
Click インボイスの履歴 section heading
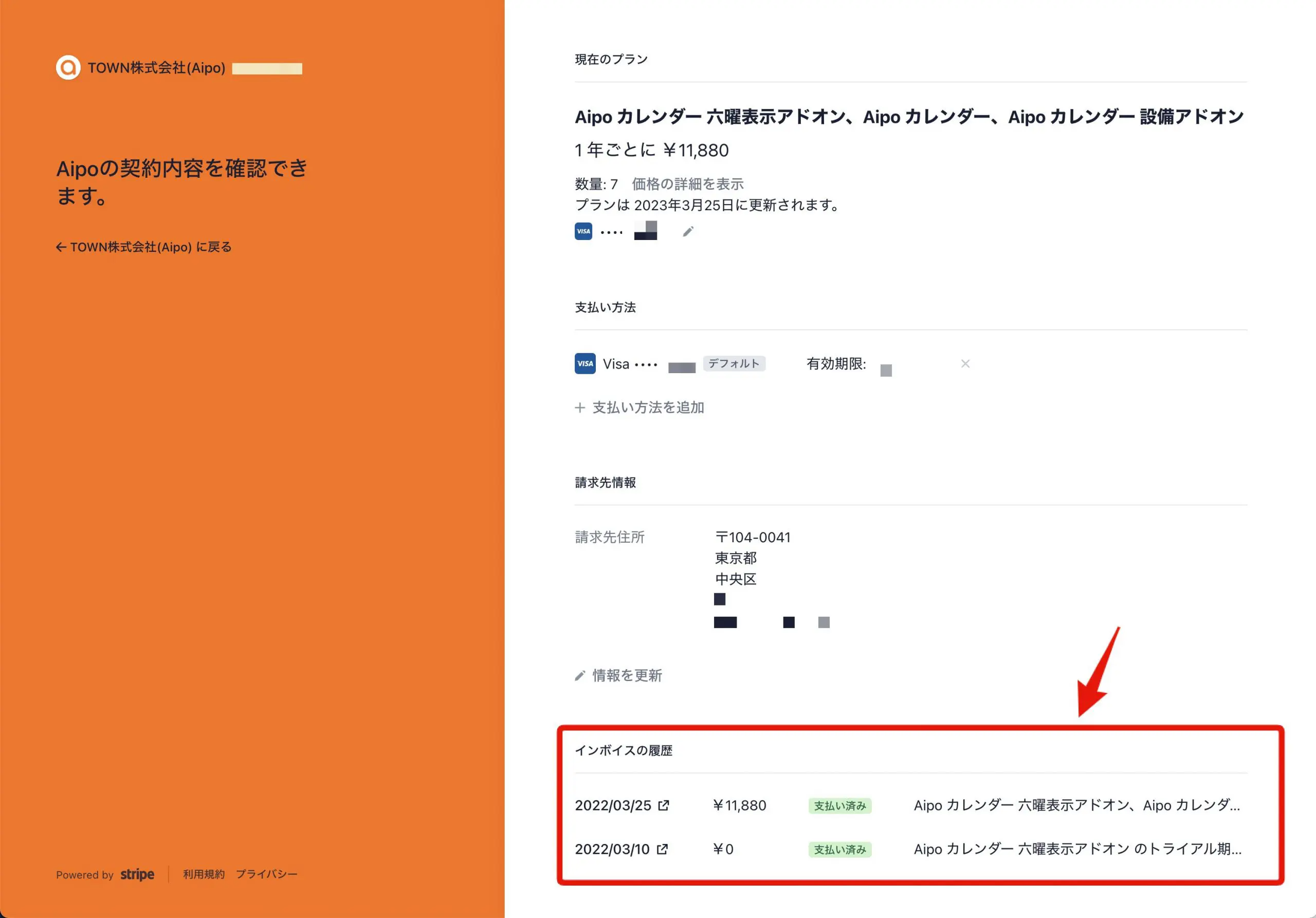pos(624,750)
